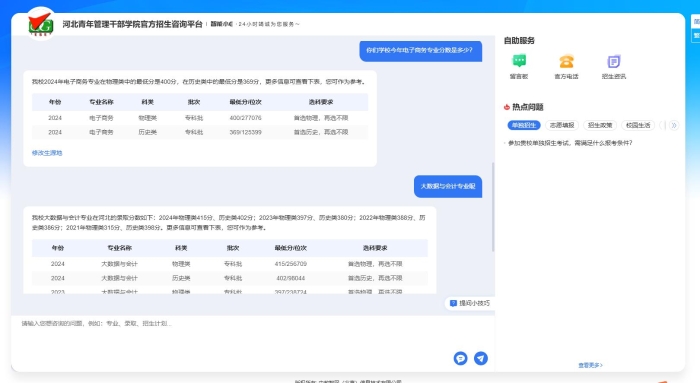Click the 专业名称 header in first table
700x383 pixels.
(101, 102)
